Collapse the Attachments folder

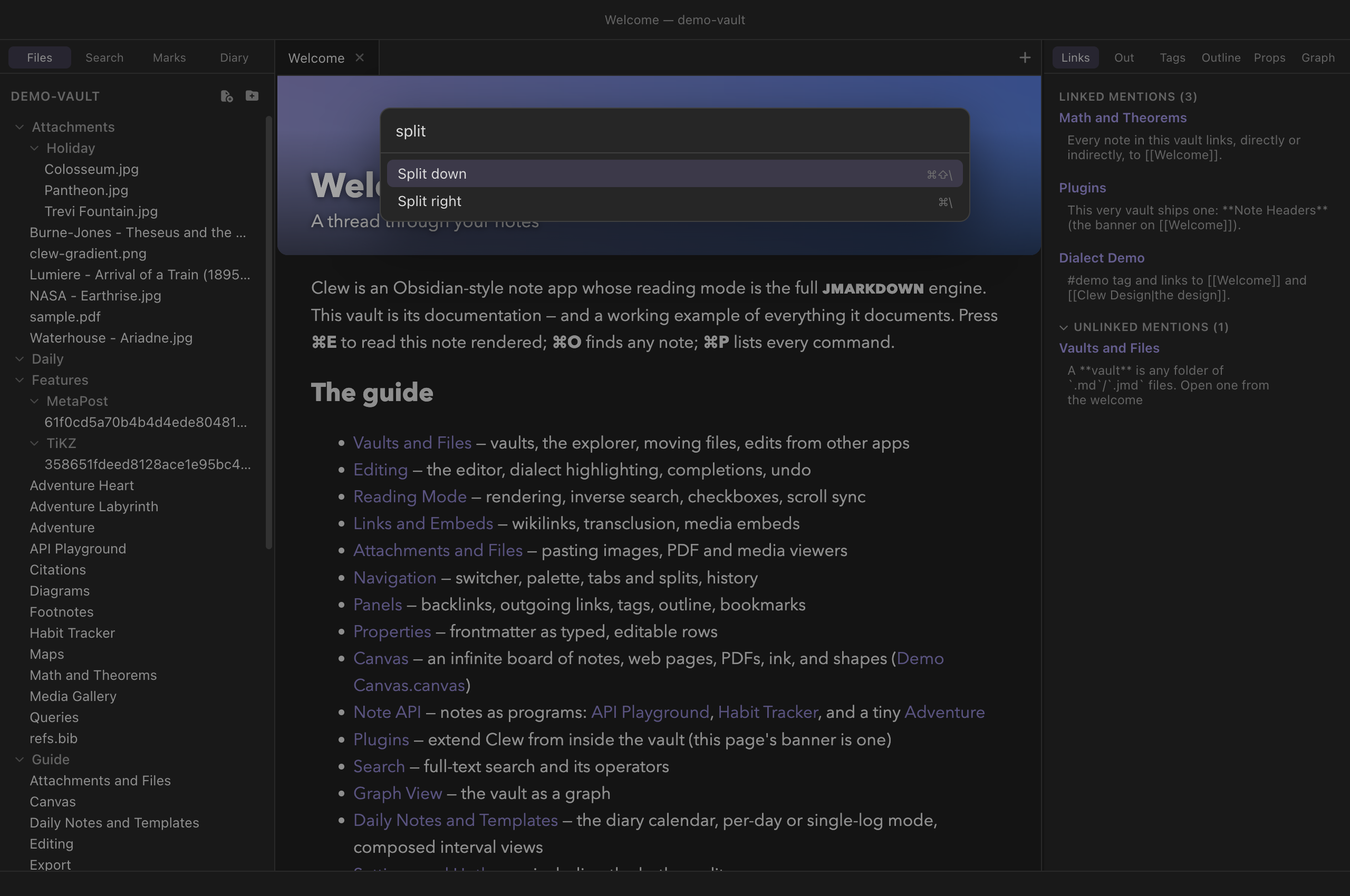coord(20,127)
